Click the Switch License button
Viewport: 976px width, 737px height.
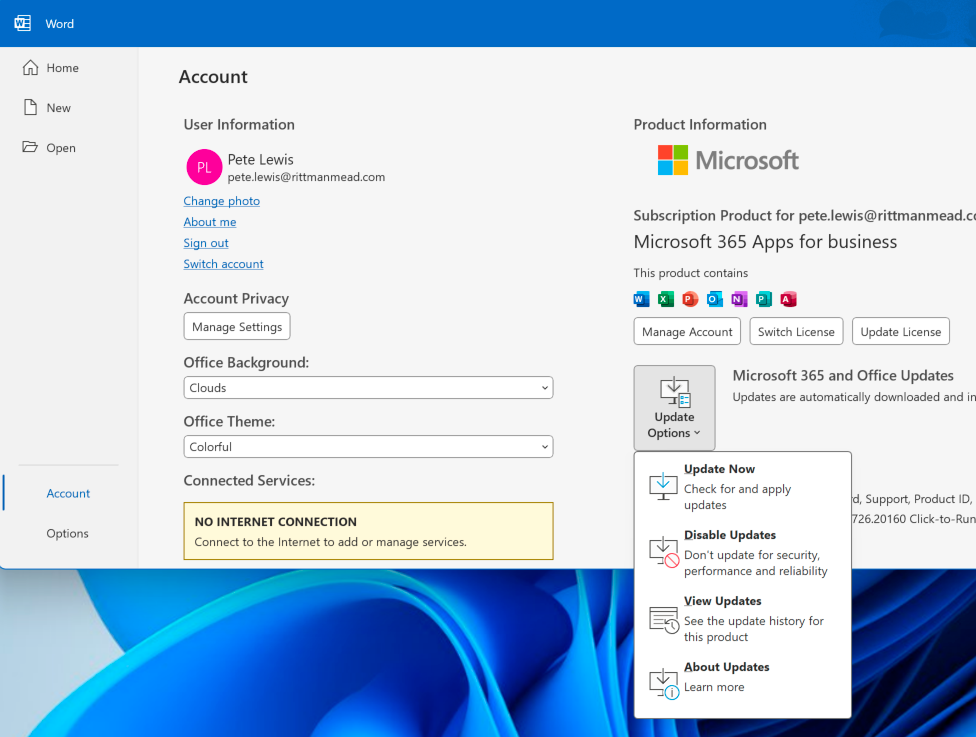[796, 332]
